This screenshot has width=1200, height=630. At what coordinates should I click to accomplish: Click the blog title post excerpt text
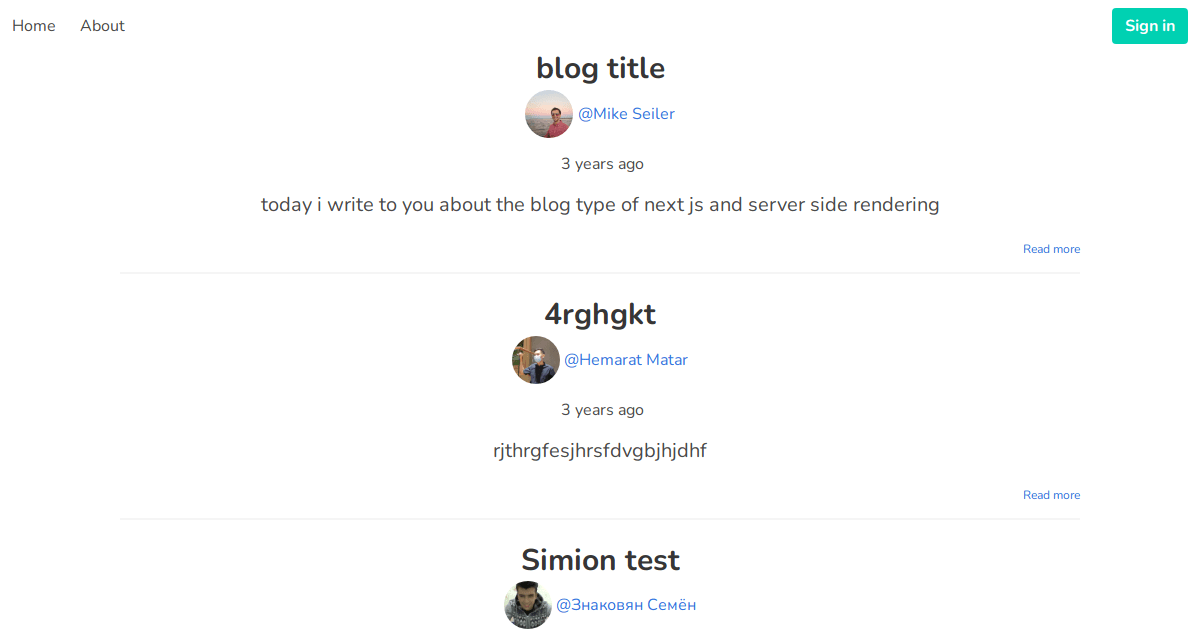(600, 204)
